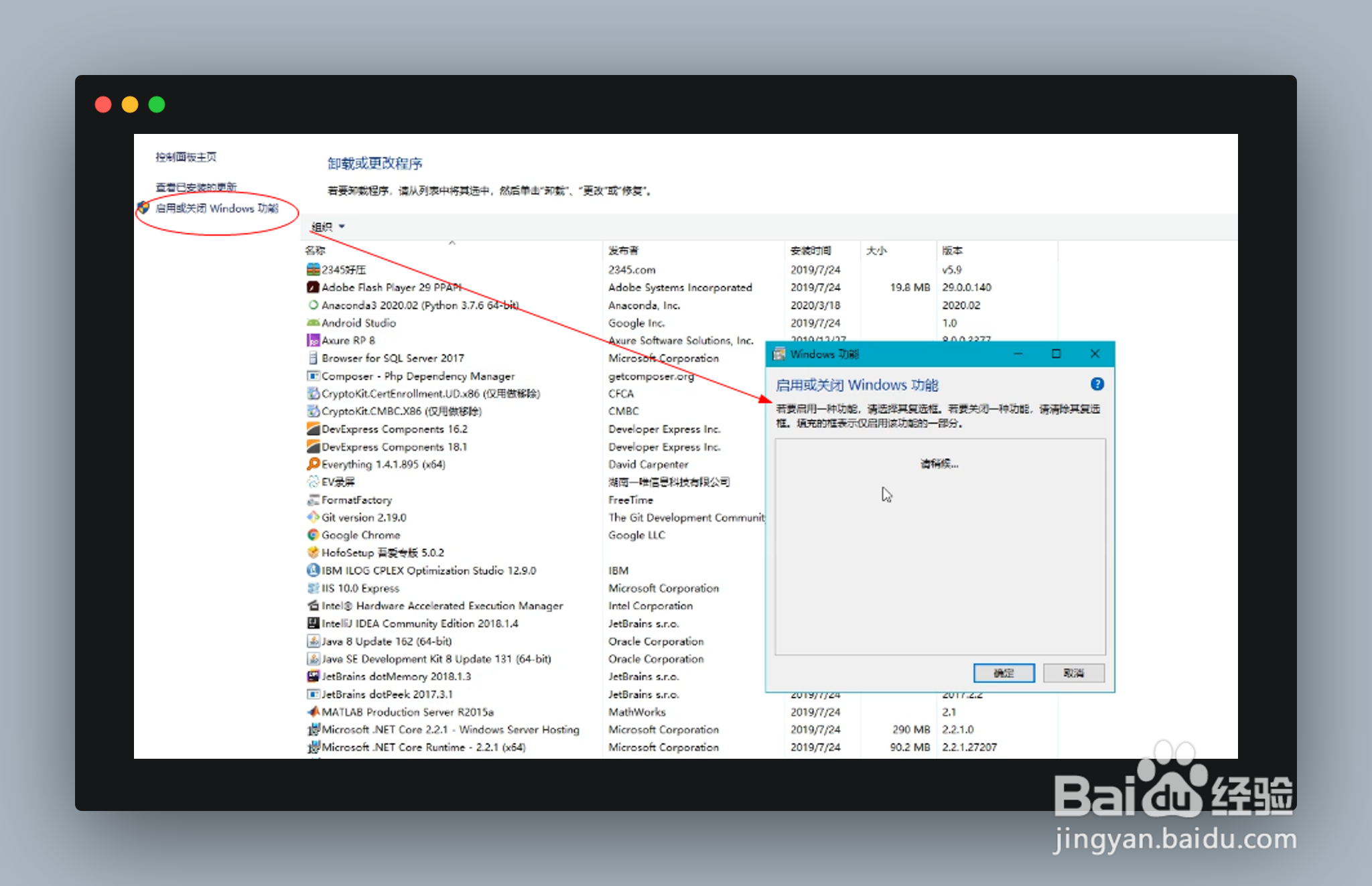Click the yellow macOS minimize button
1372x886 pixels.
[130, 104]
